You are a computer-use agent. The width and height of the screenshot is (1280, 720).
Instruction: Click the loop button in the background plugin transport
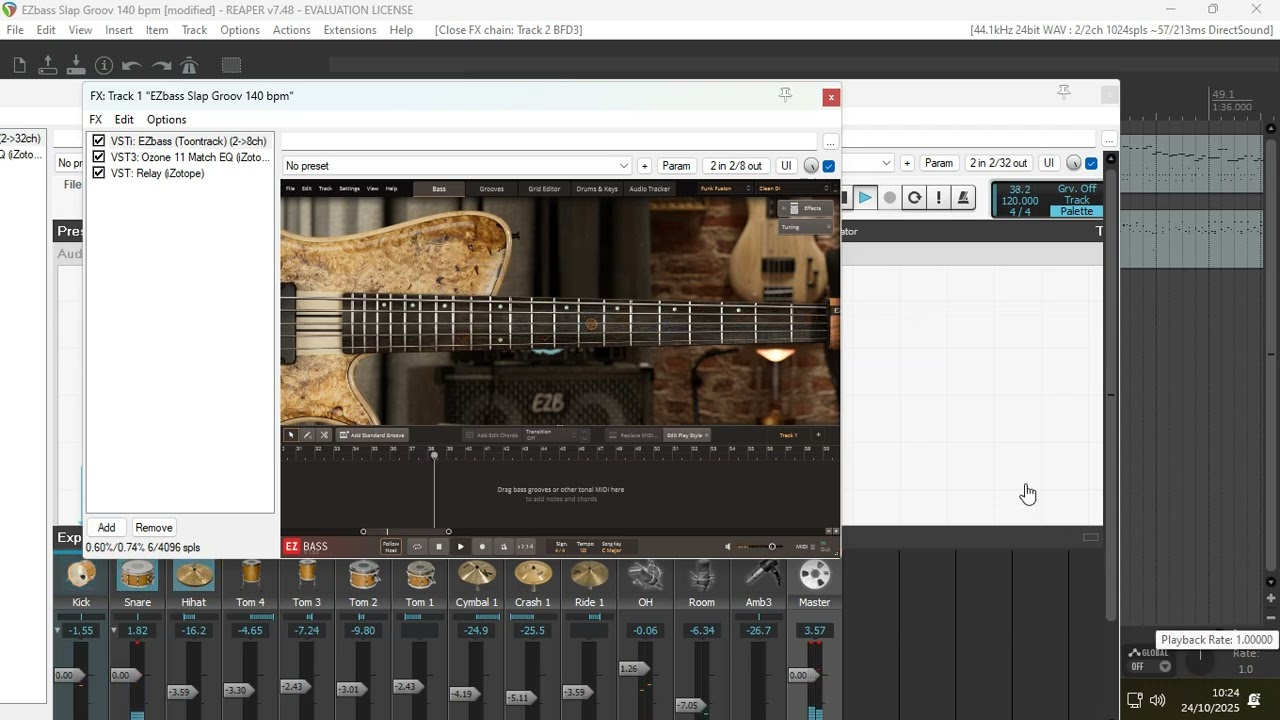(914, 198)
